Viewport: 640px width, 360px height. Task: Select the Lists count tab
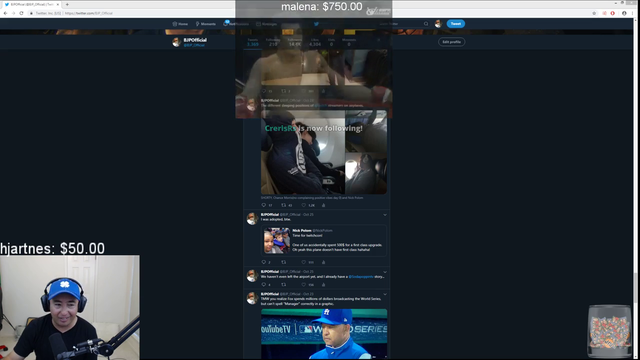tap(331, 42)
